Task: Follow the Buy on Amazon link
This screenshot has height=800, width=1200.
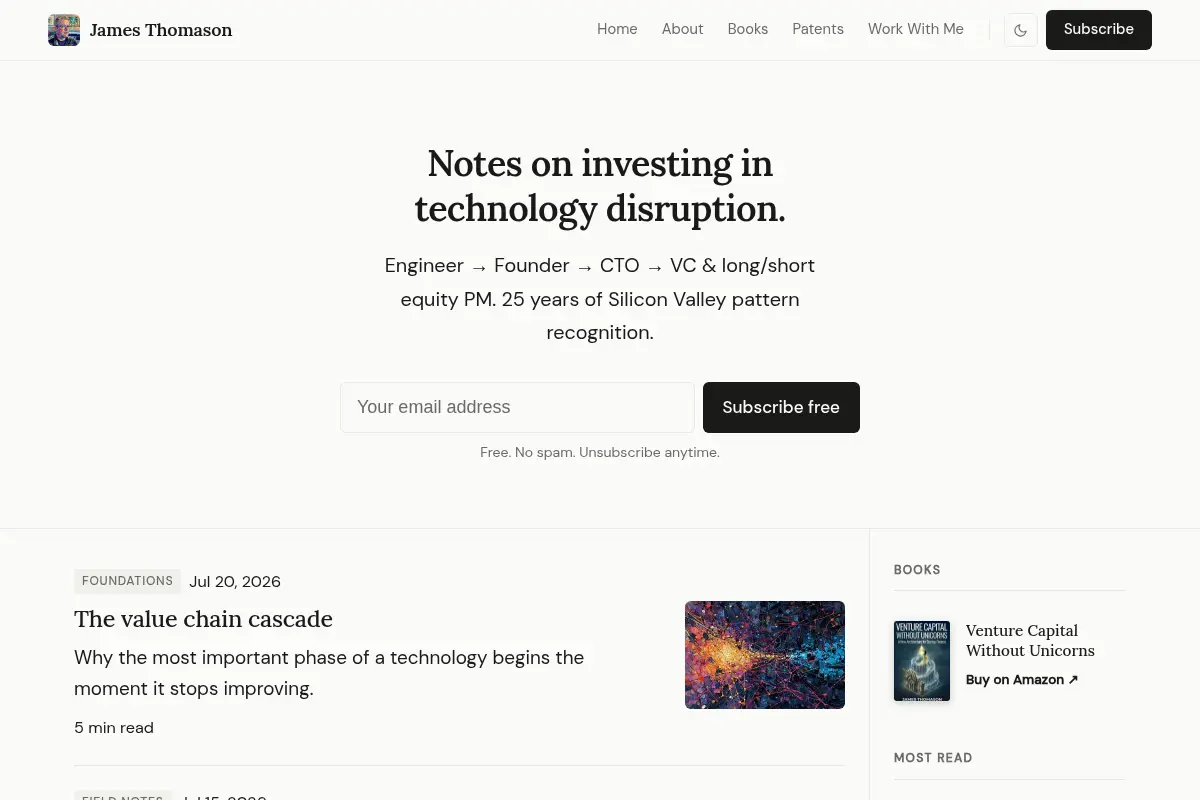Action: point(1022,680)
